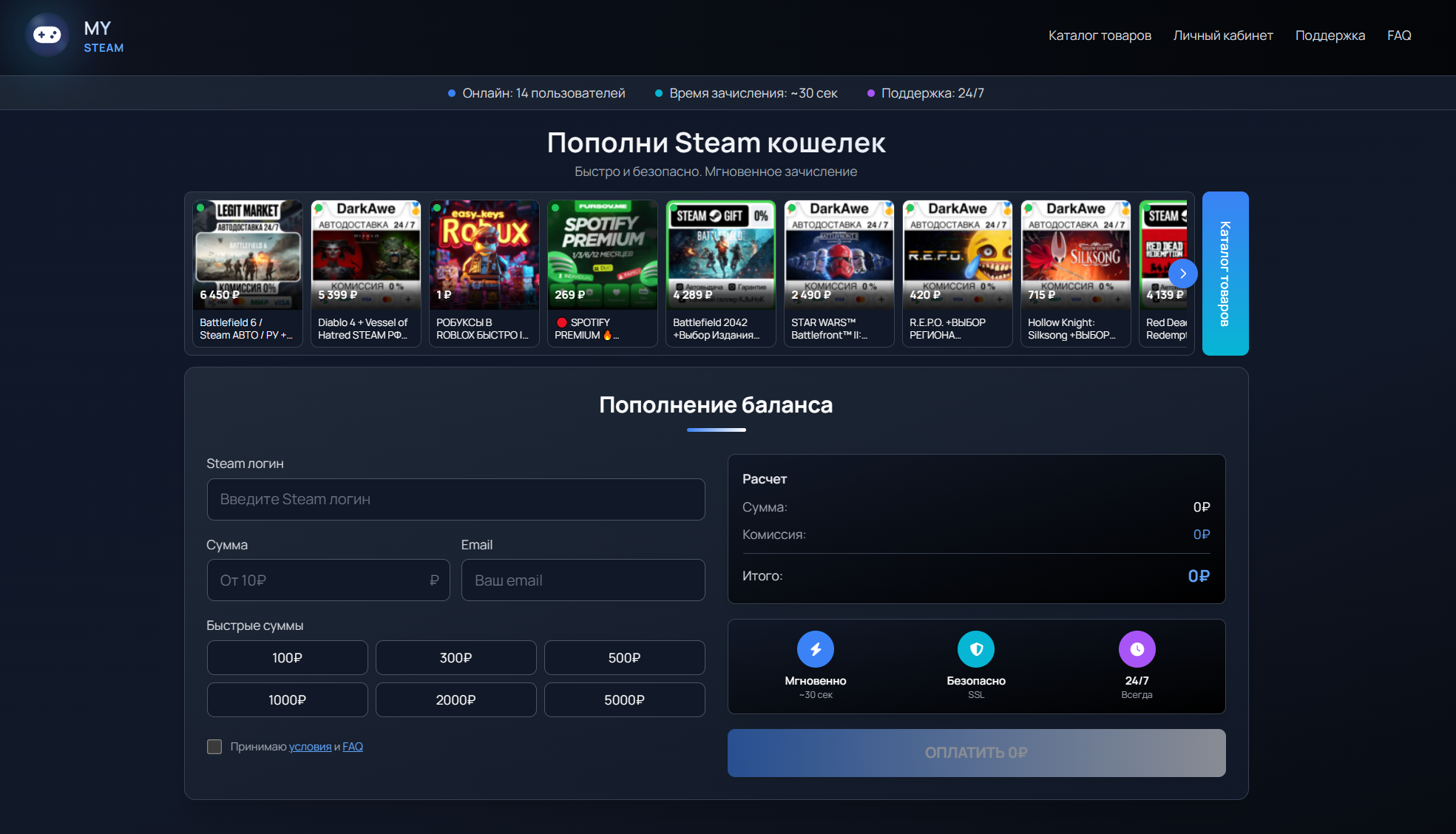Click the blue next arrow on the product carousel

click(x=1183, y=274)
